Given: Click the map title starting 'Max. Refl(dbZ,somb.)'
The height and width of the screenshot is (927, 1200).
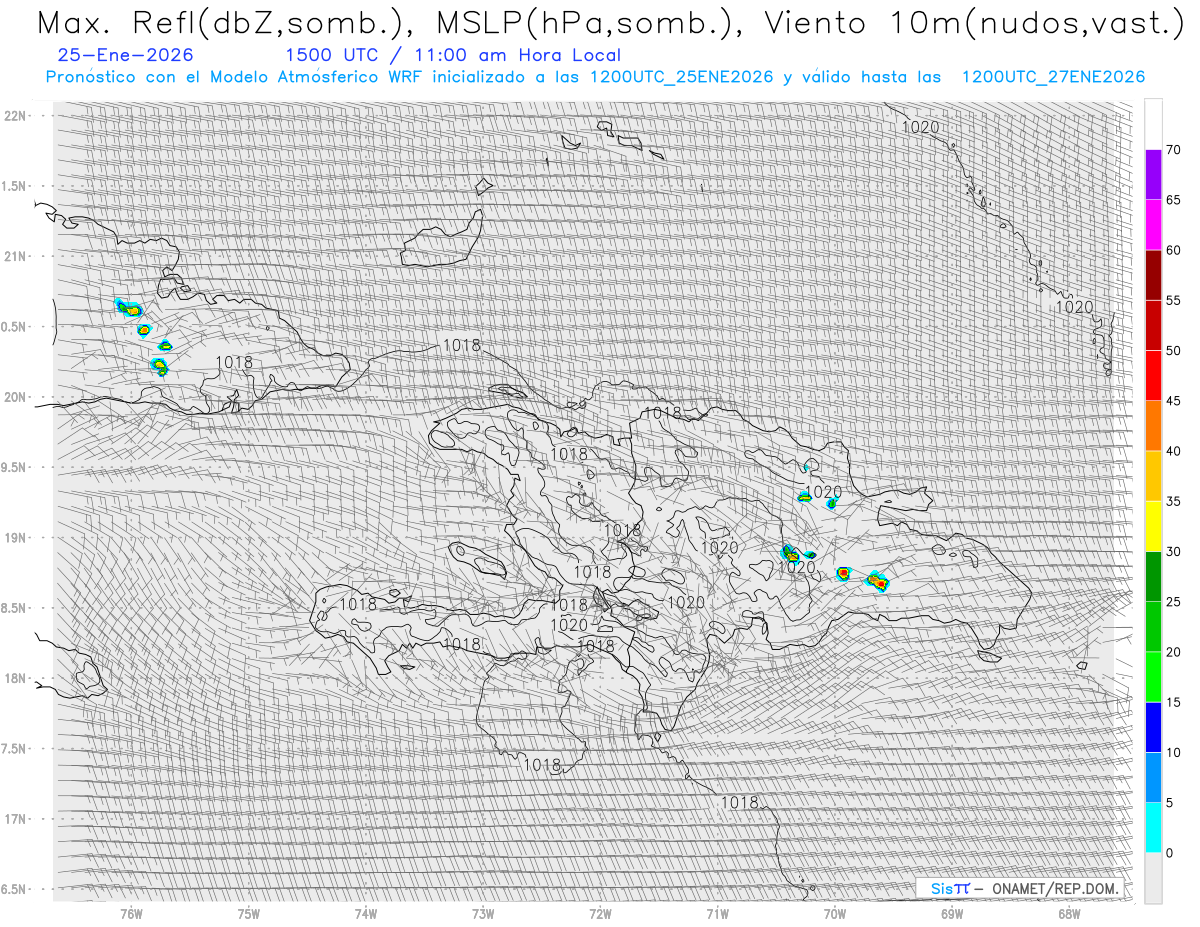Looking at the screenshot, I should pyautogui.click(x=610, y=22).
